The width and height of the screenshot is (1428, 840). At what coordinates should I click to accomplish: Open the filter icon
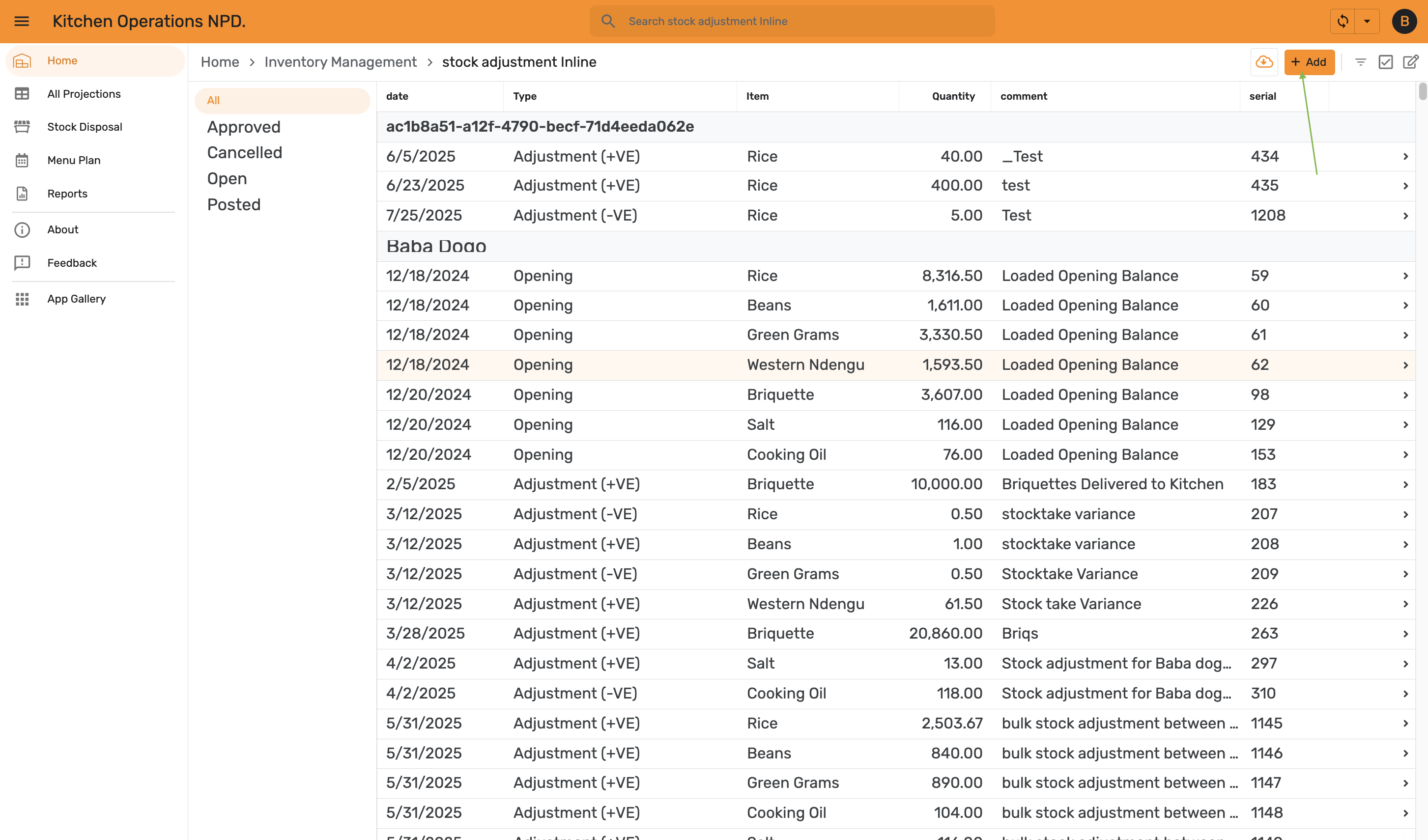coord(1360,62)
